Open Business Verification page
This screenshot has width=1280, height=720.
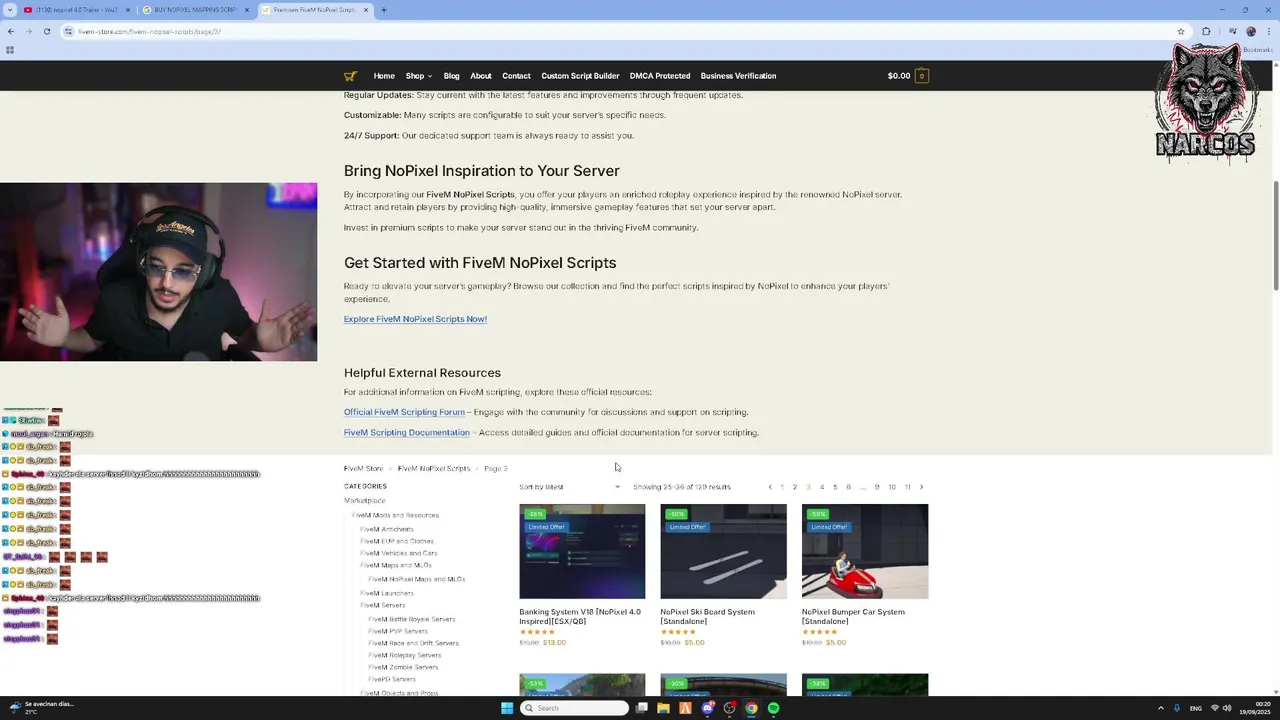click(x=738, y=76)
